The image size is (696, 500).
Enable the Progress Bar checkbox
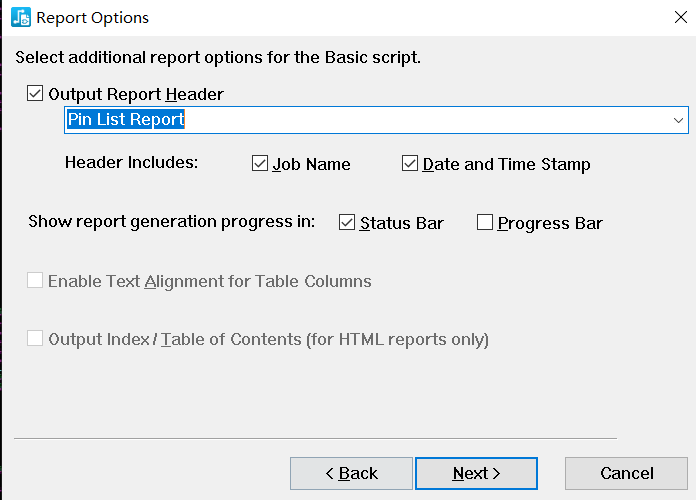485,222
